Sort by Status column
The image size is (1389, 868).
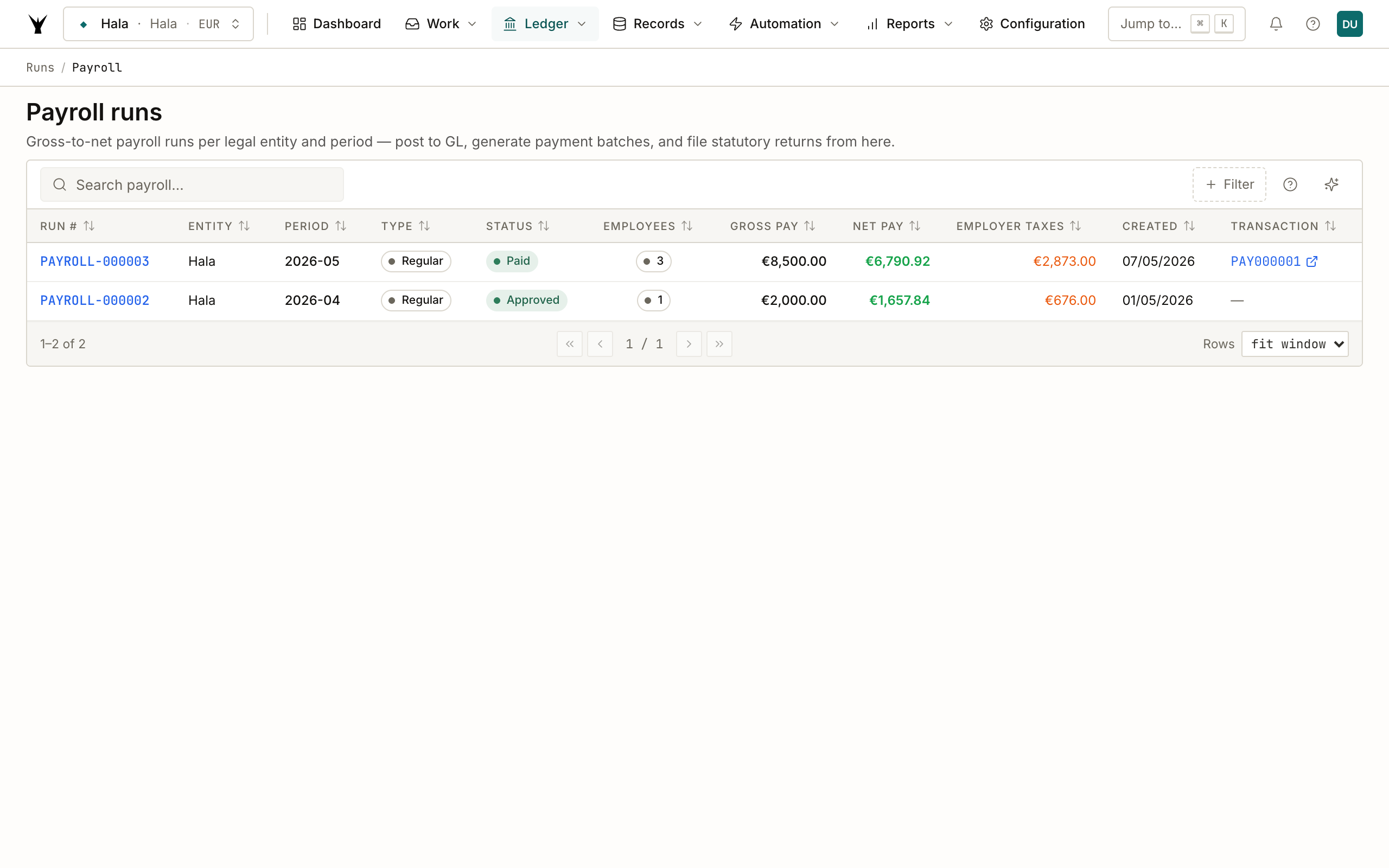517,226
